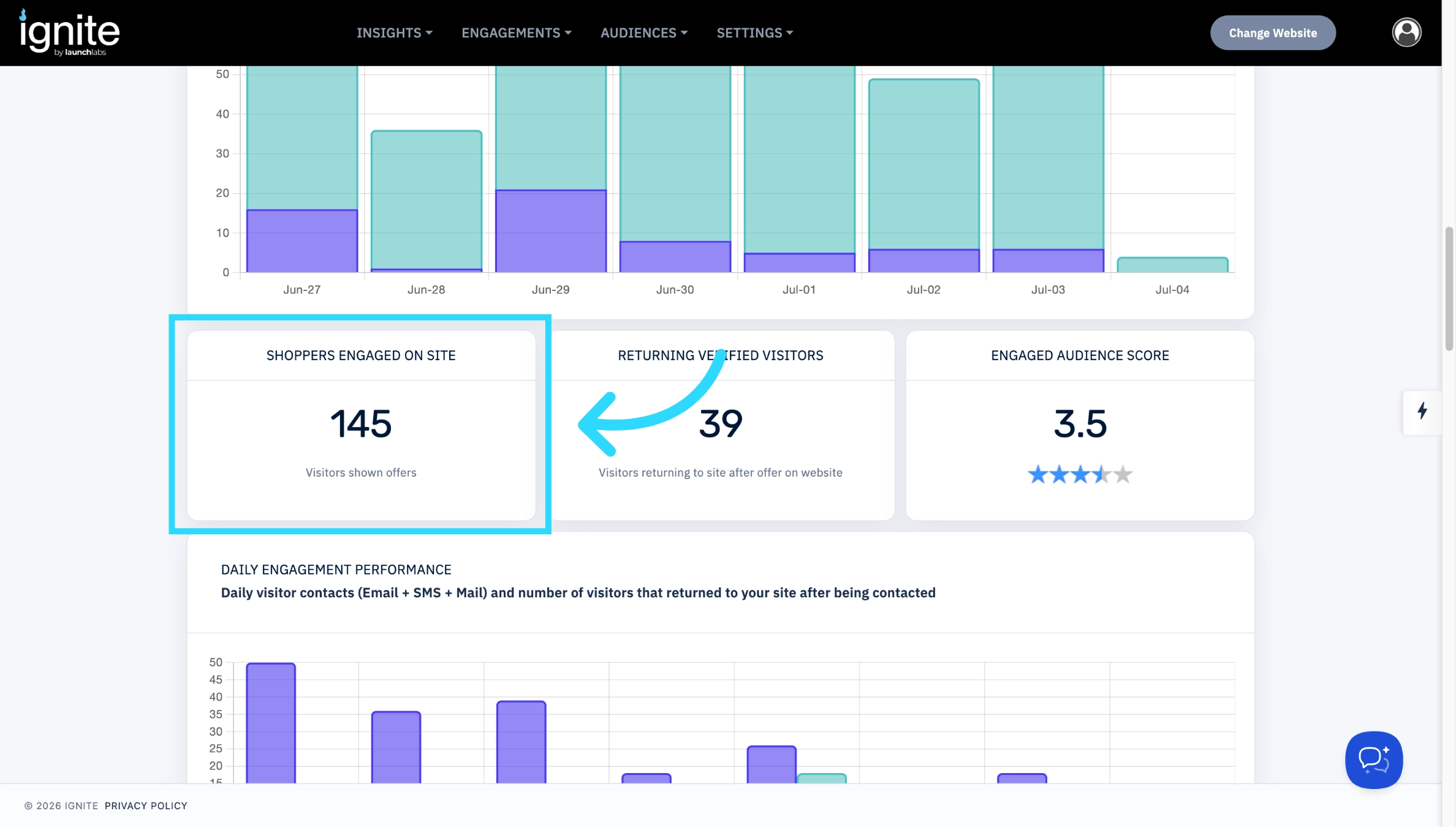
Task: Click the star rating icons
Action: pyautogui.click(x=1080, y=474)
